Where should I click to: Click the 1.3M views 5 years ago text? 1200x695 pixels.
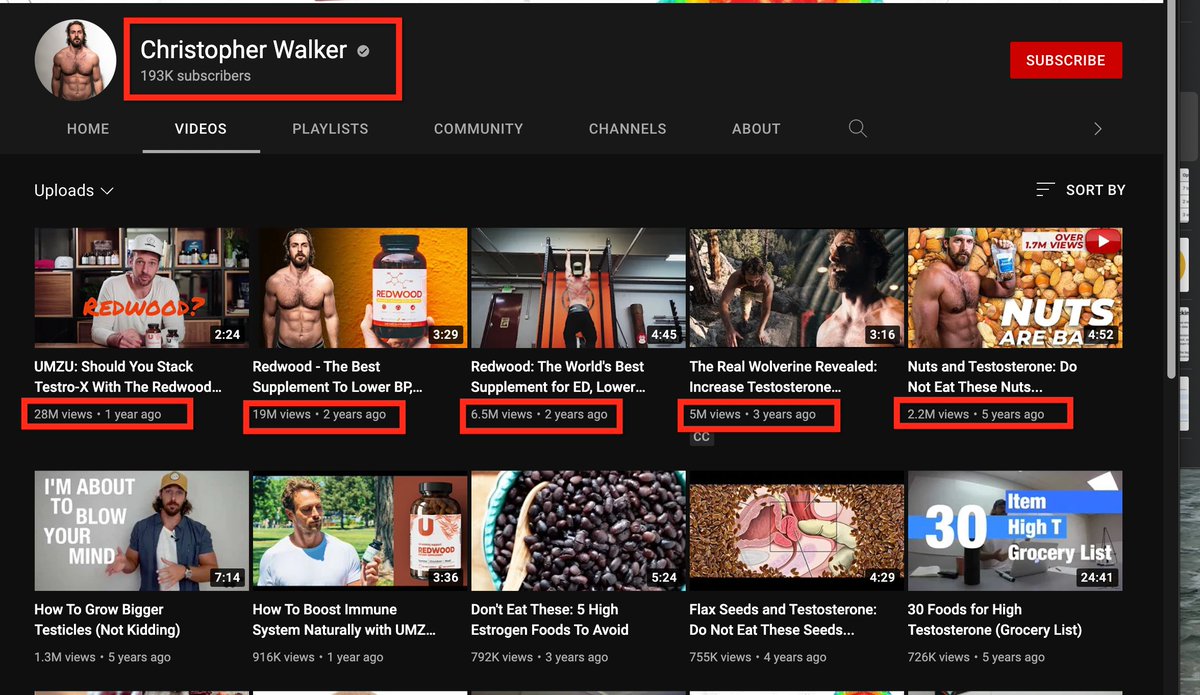pos(103,657)
